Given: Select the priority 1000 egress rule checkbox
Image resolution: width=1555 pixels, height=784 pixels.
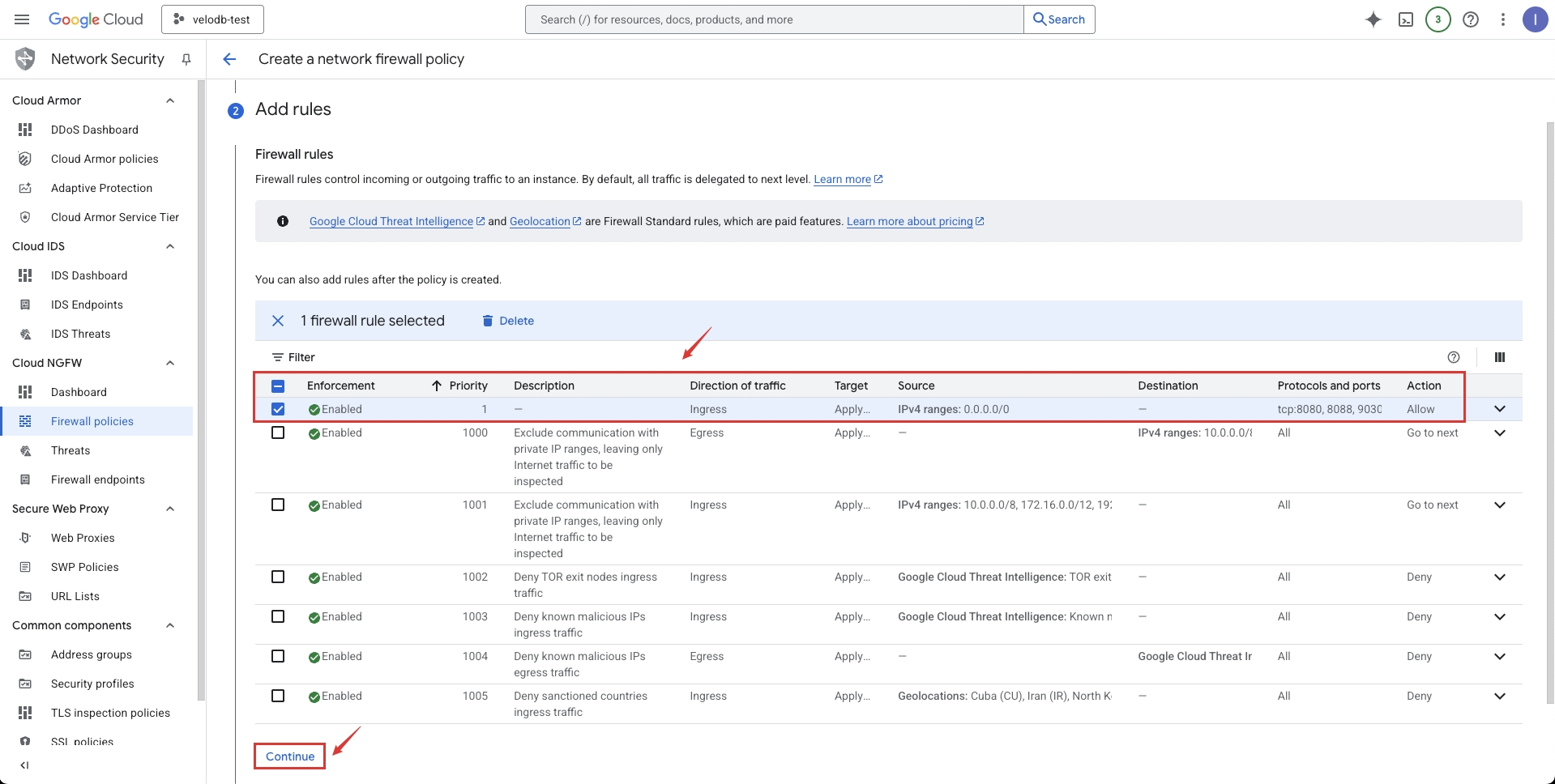Looking at the screenshot, I should coord(278,432).
